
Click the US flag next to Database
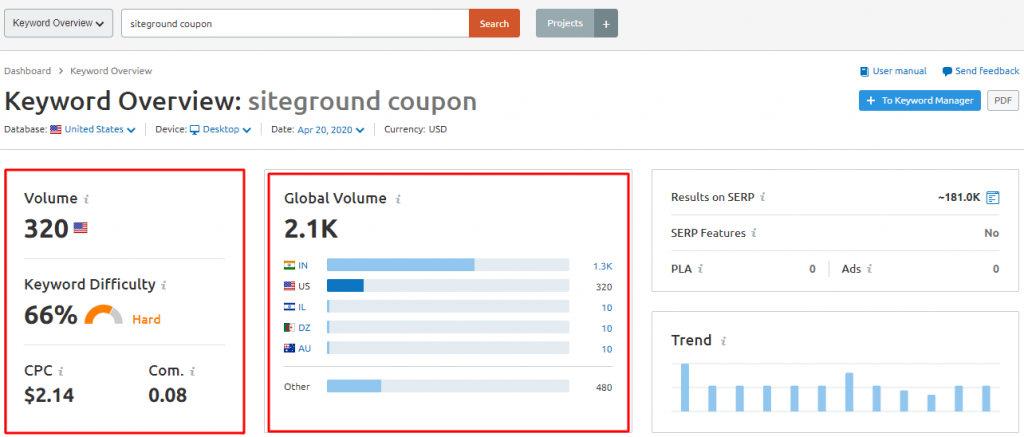click(56, 129)
